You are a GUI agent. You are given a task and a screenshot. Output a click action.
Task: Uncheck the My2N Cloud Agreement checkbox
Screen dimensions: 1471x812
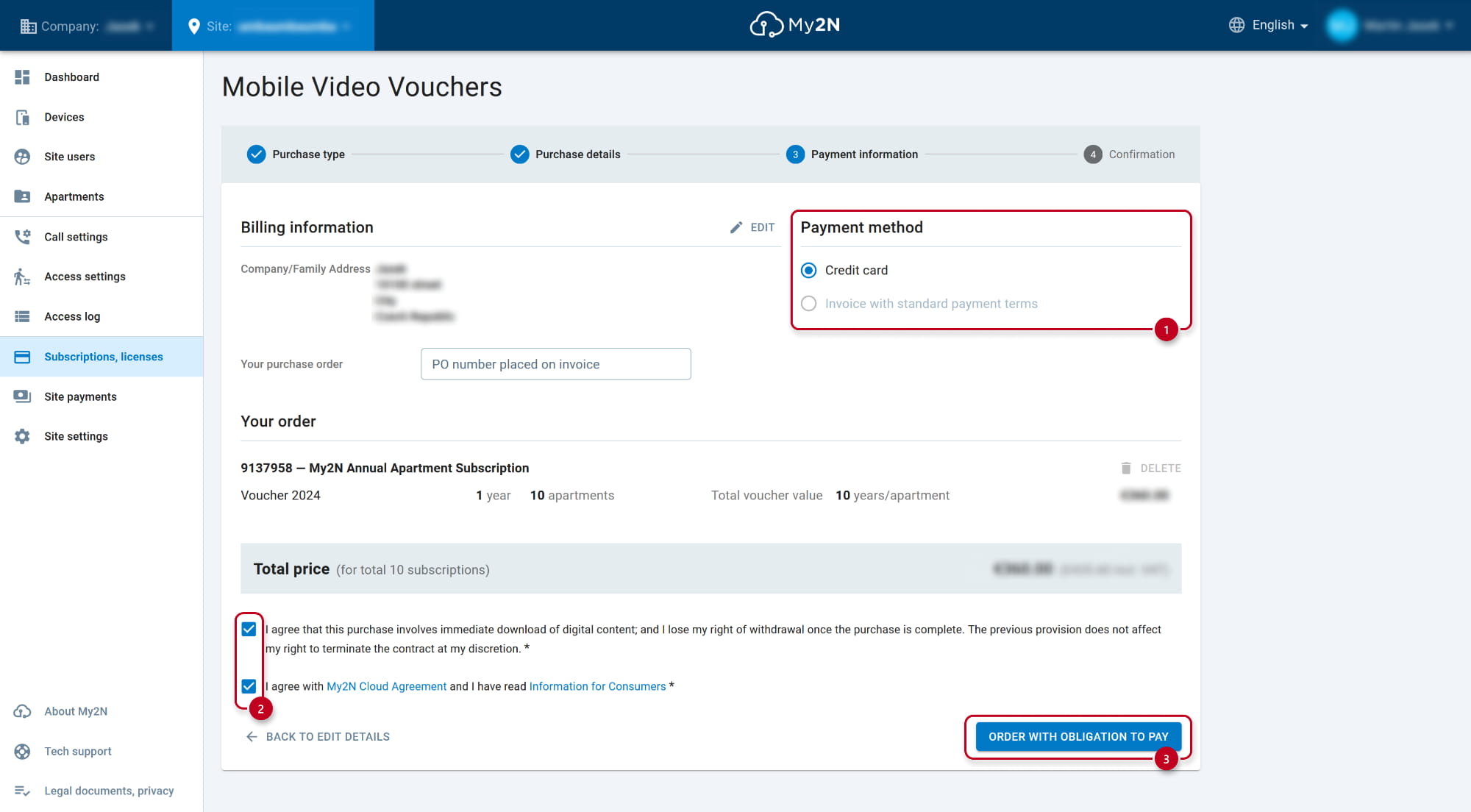249,686
